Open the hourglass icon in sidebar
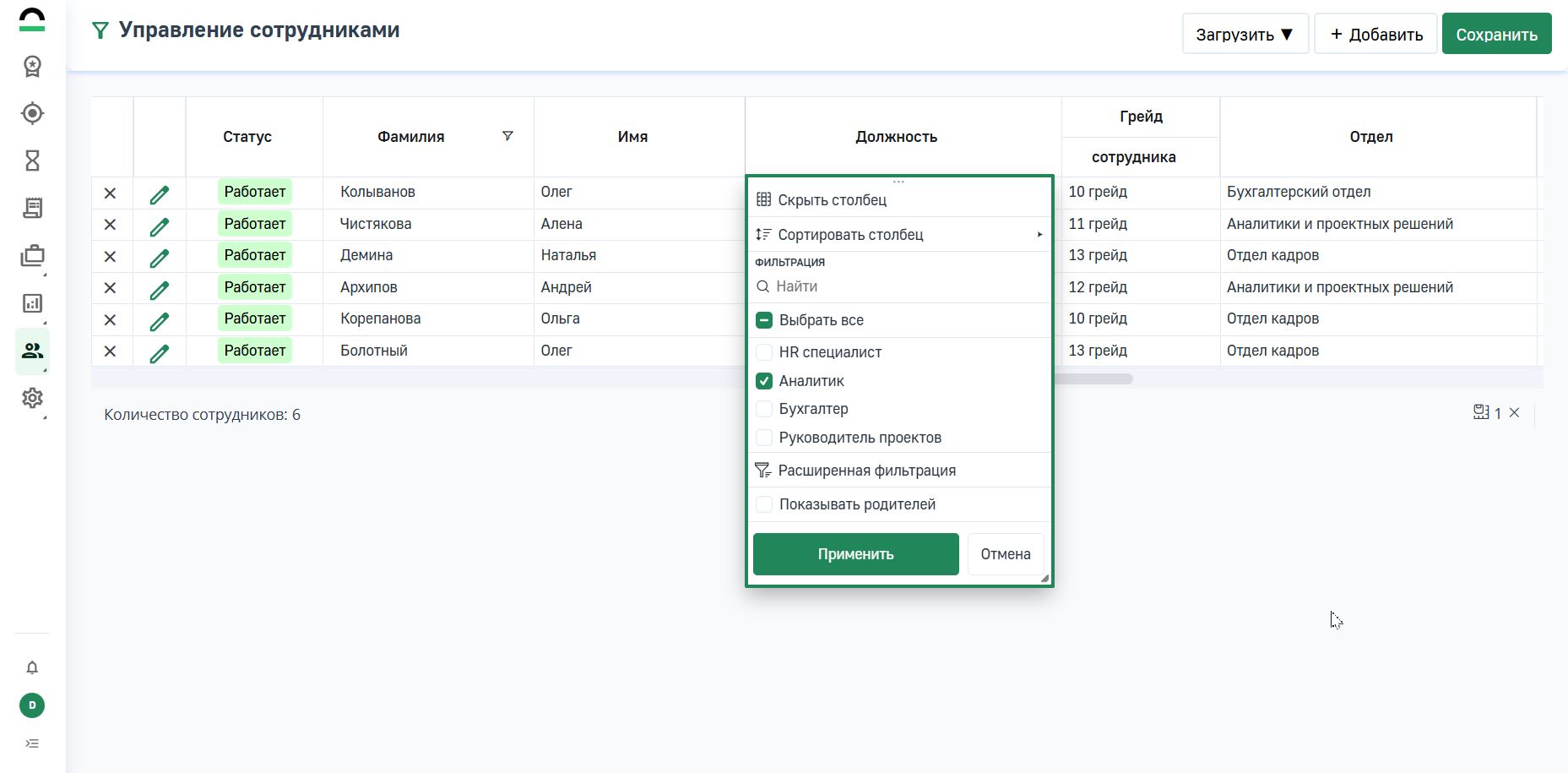Image resolution: width=1568 pixels, height=773 pixels. pyautogui.click(x=32, y=161)
